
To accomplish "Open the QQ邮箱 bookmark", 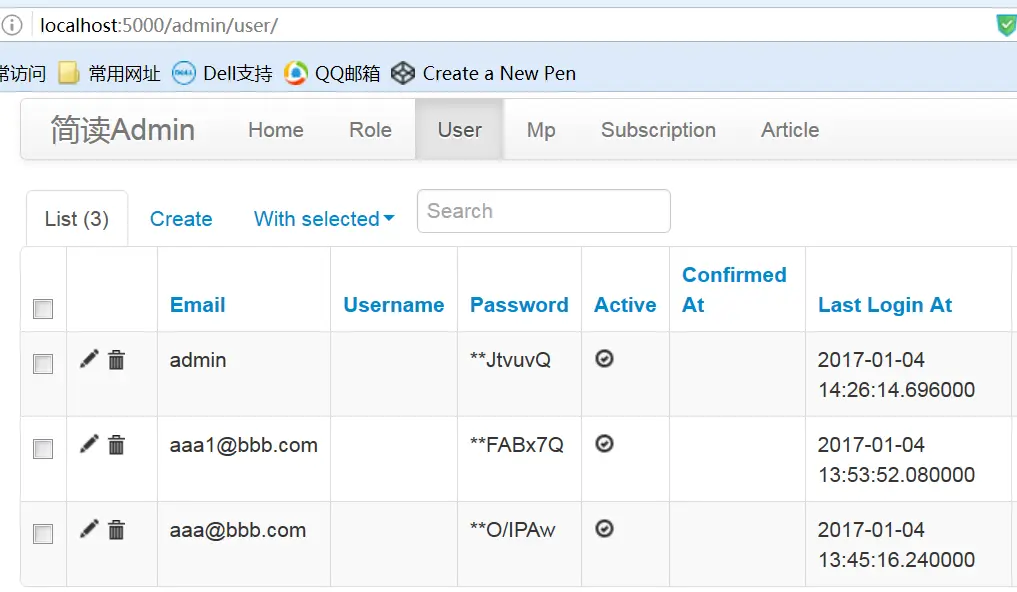I will coord(333,73).
